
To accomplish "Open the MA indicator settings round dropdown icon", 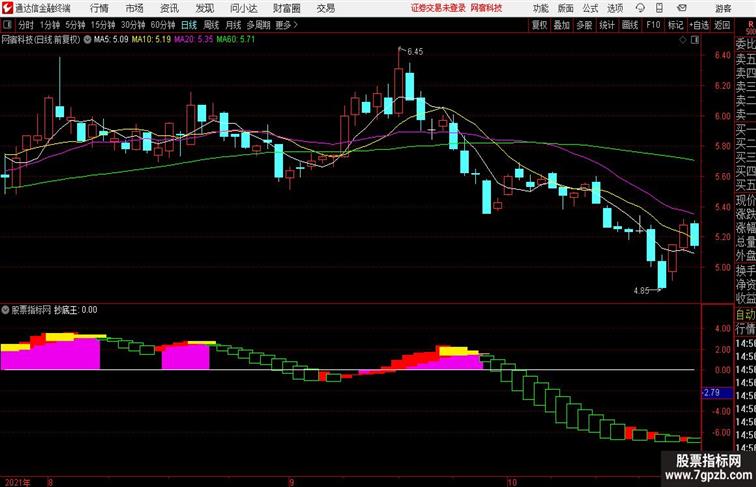I will tap(87, 40).
